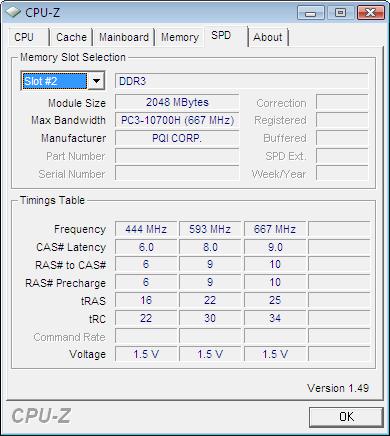
Task: Click the tRAS value 25
Action: (275, 300)
